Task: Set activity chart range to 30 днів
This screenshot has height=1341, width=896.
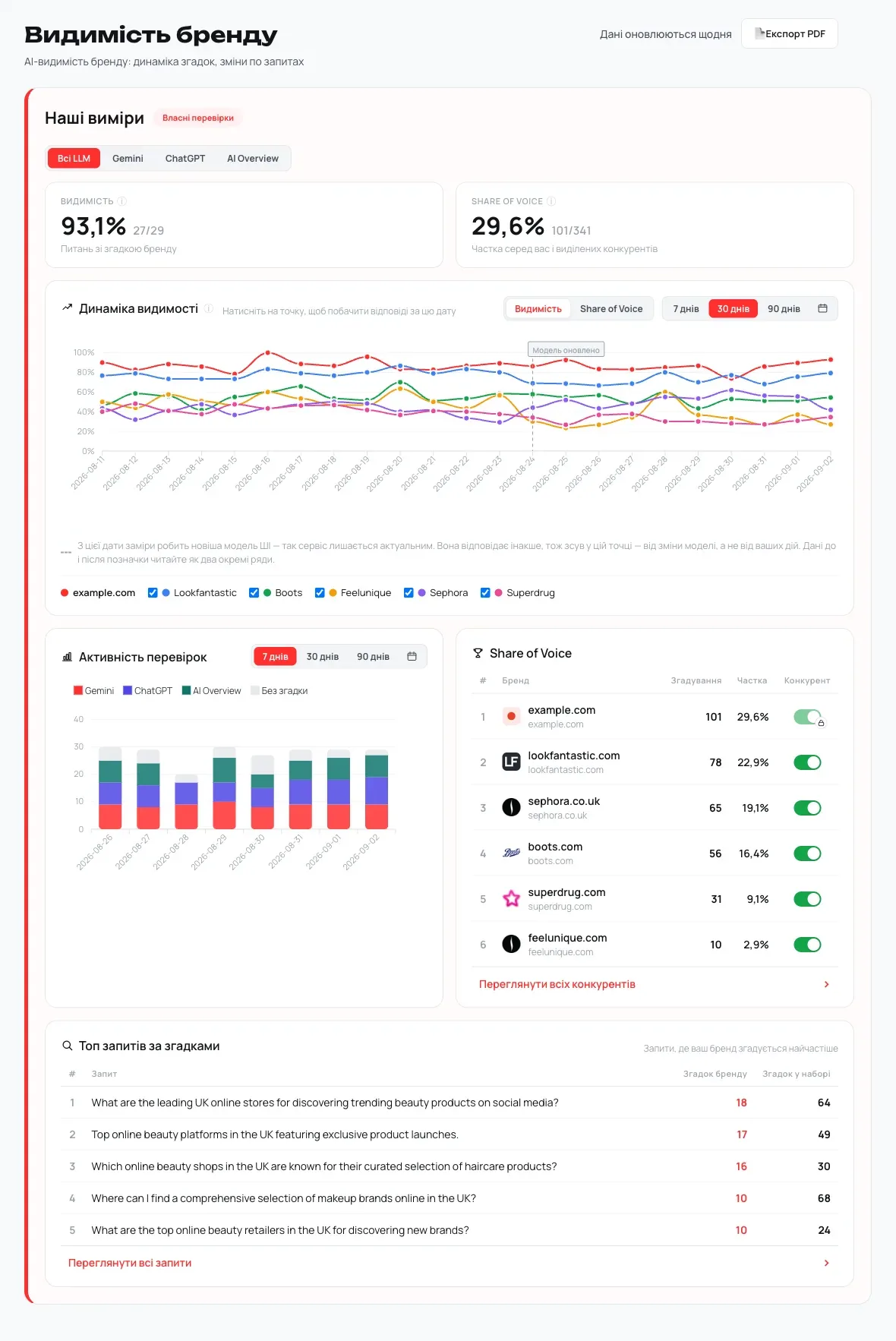Action: click(323, 657)
